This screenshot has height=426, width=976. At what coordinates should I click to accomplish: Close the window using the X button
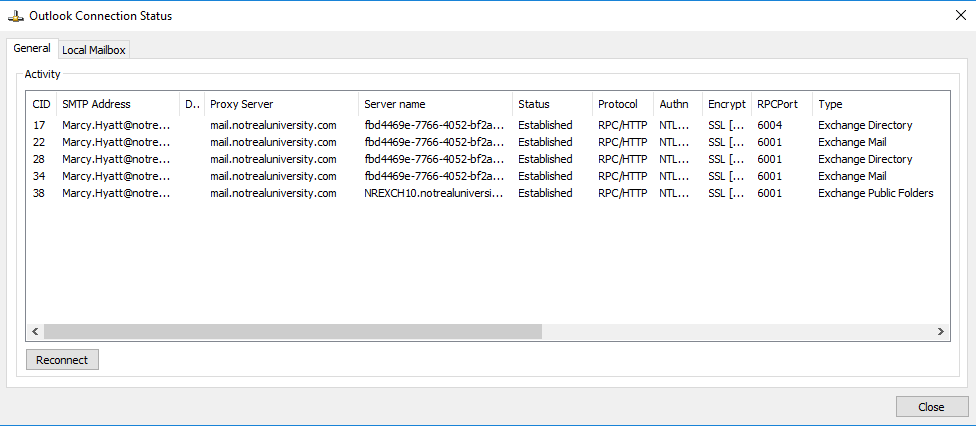pos(960,16)
